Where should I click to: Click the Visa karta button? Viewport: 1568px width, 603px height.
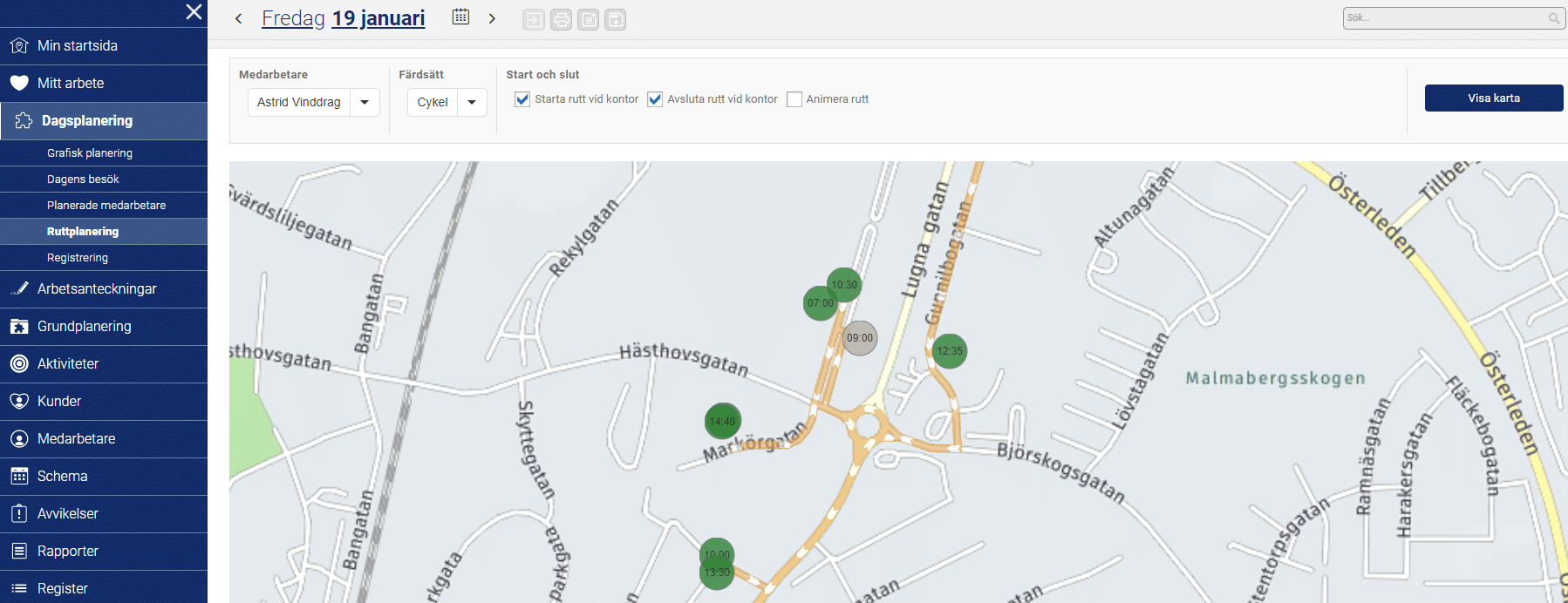[x=1493, y=98]
